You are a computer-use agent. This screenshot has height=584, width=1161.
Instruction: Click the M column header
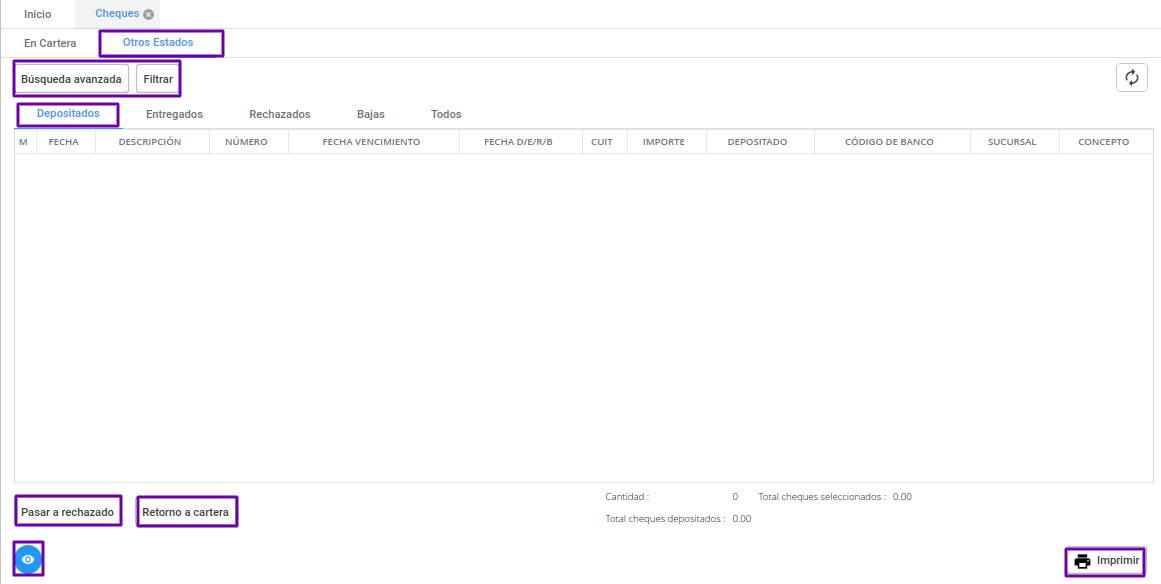click(x=24, y=141)
